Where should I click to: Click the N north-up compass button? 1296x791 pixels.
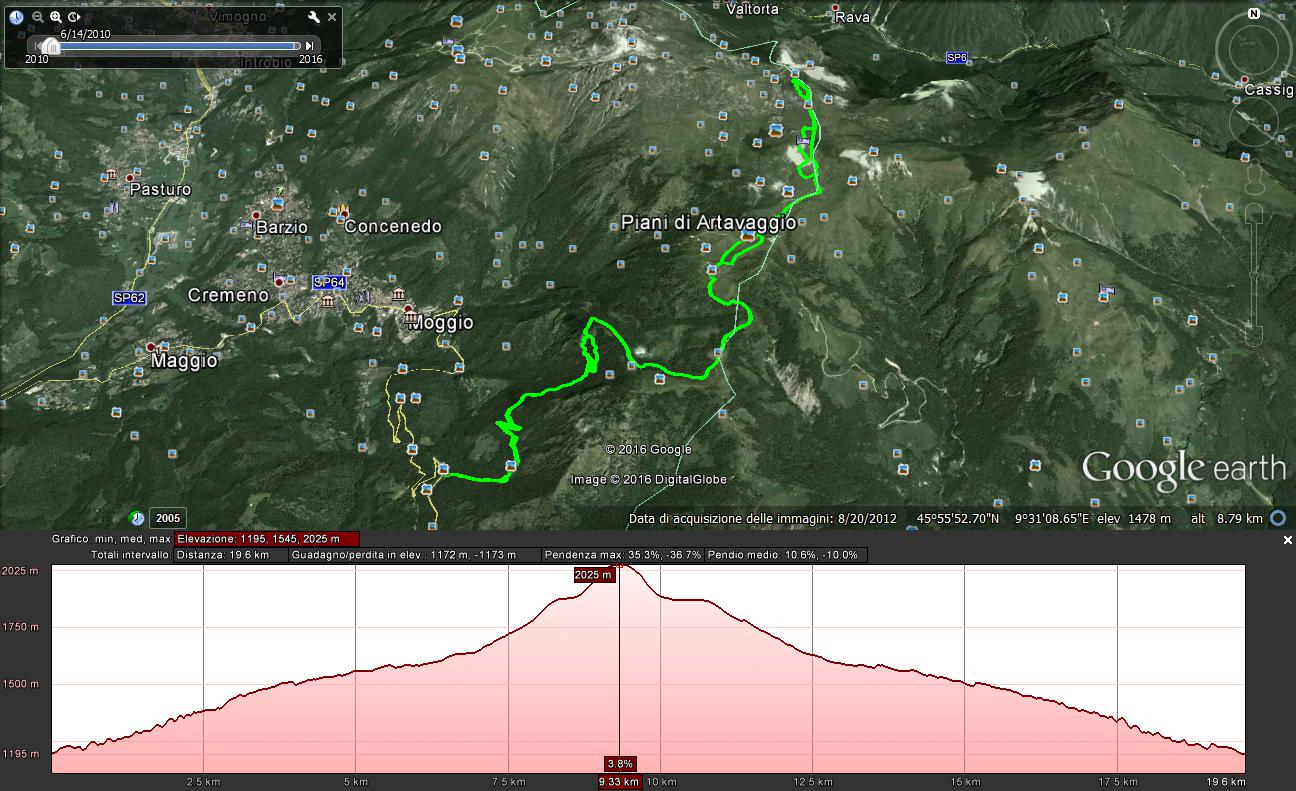tap(1254, 14)
